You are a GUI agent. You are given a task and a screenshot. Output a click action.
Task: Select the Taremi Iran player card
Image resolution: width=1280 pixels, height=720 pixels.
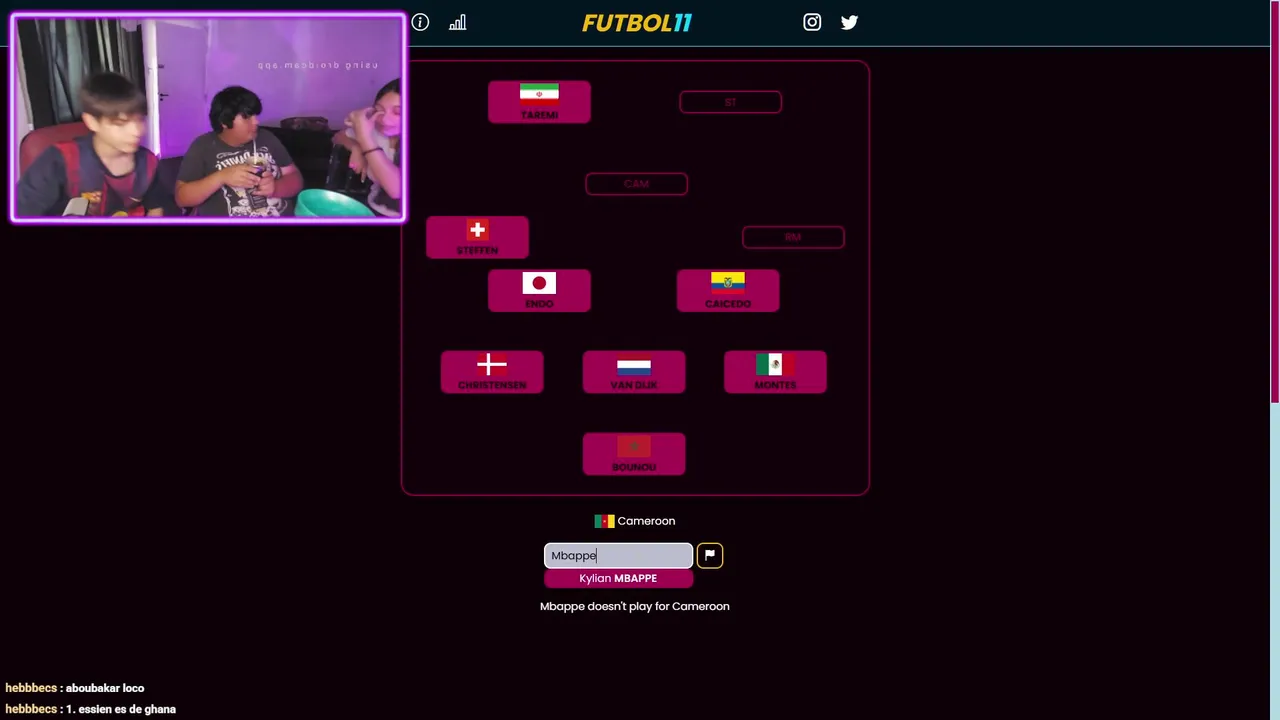click(x=539, y=102)
